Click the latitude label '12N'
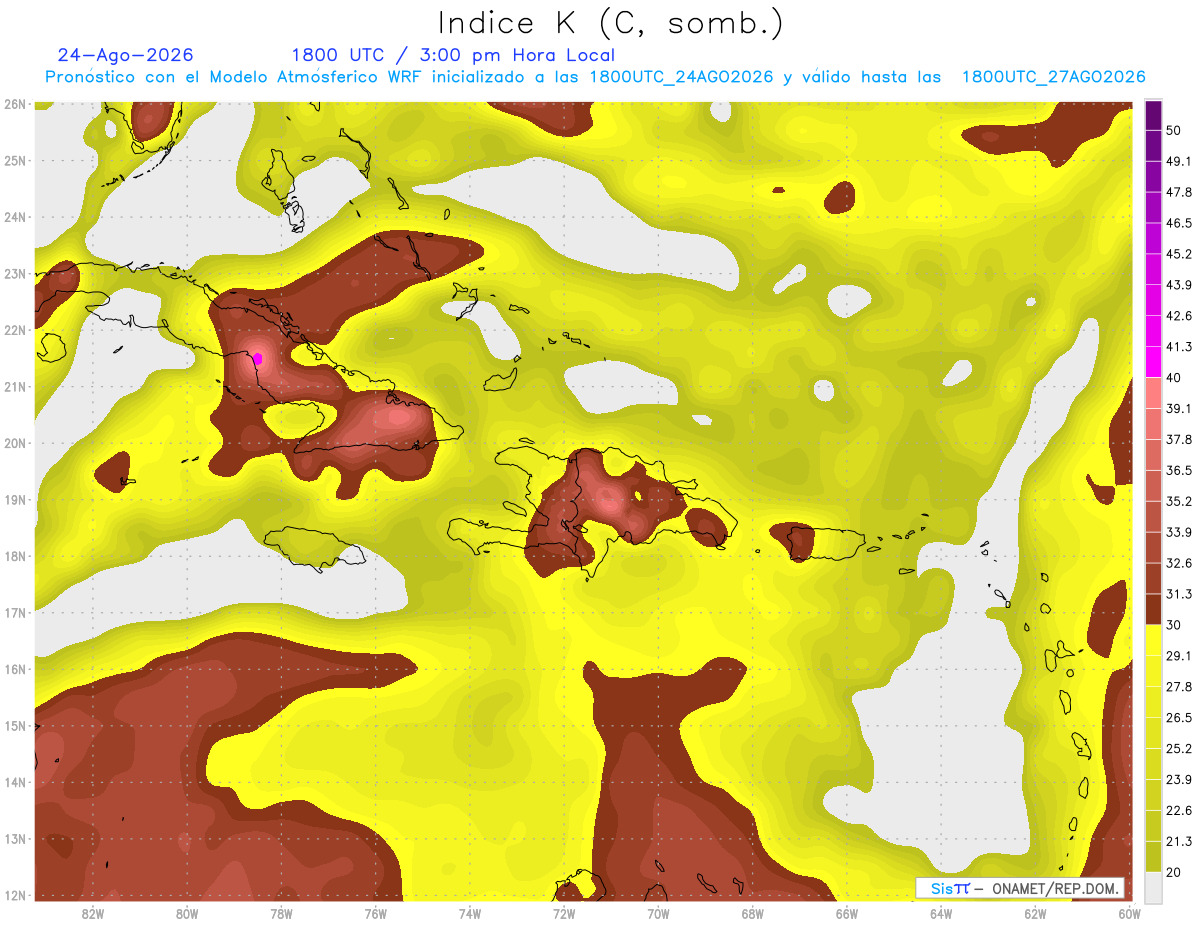 click(15, 895)
